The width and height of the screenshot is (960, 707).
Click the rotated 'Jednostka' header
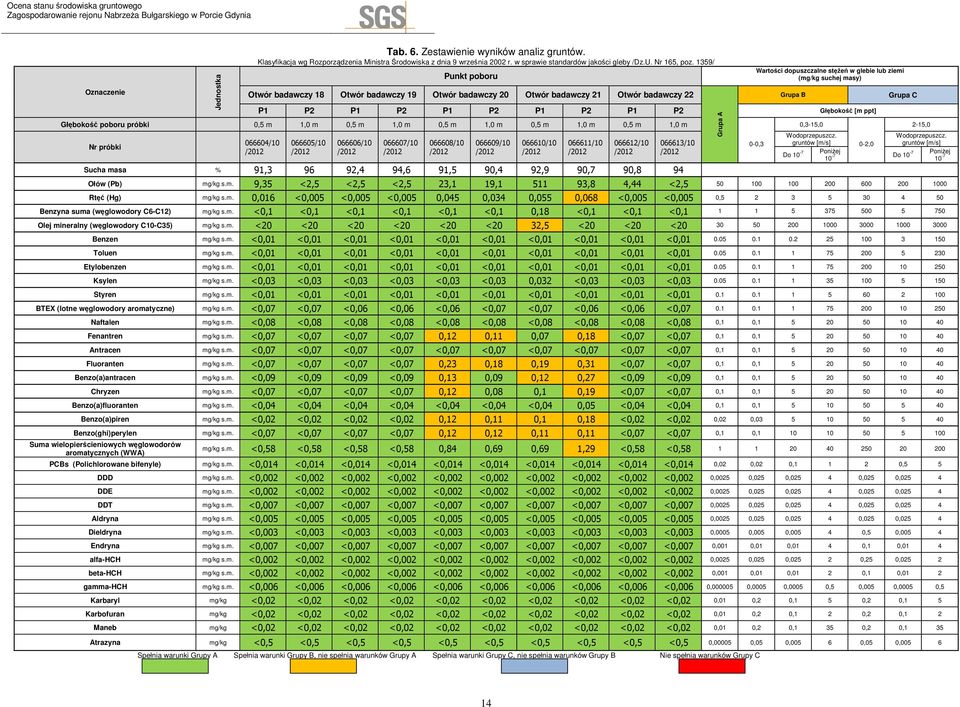218,92
